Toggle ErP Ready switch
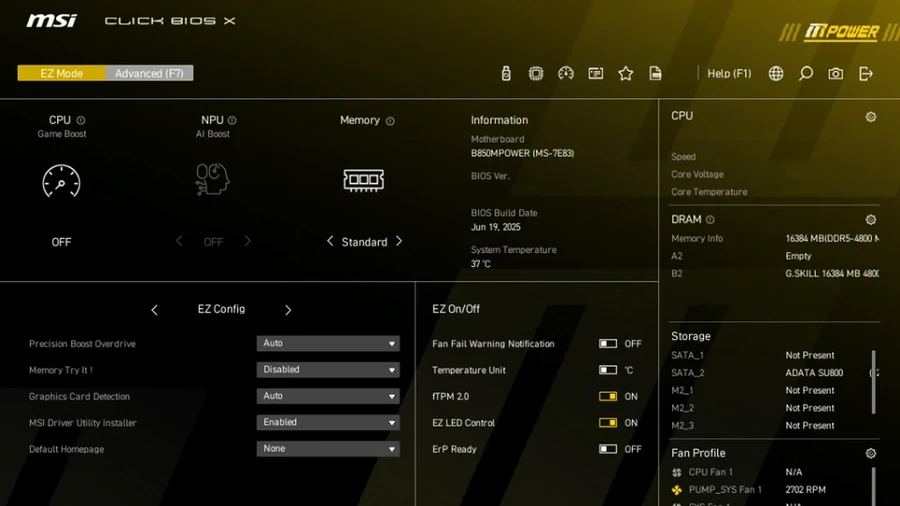900x506 pixels. 608,449
